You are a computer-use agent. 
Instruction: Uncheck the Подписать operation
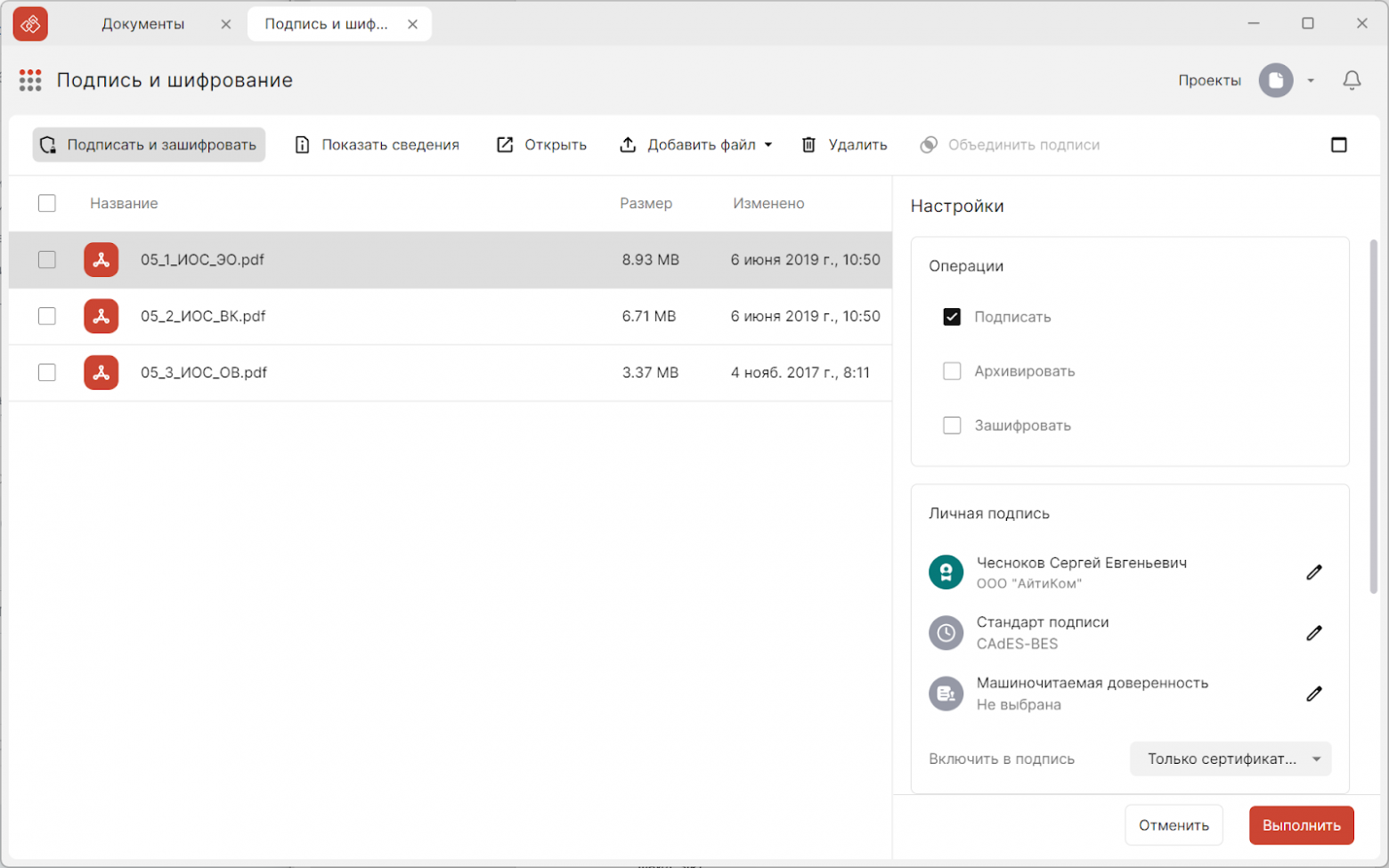coord(952,317)
